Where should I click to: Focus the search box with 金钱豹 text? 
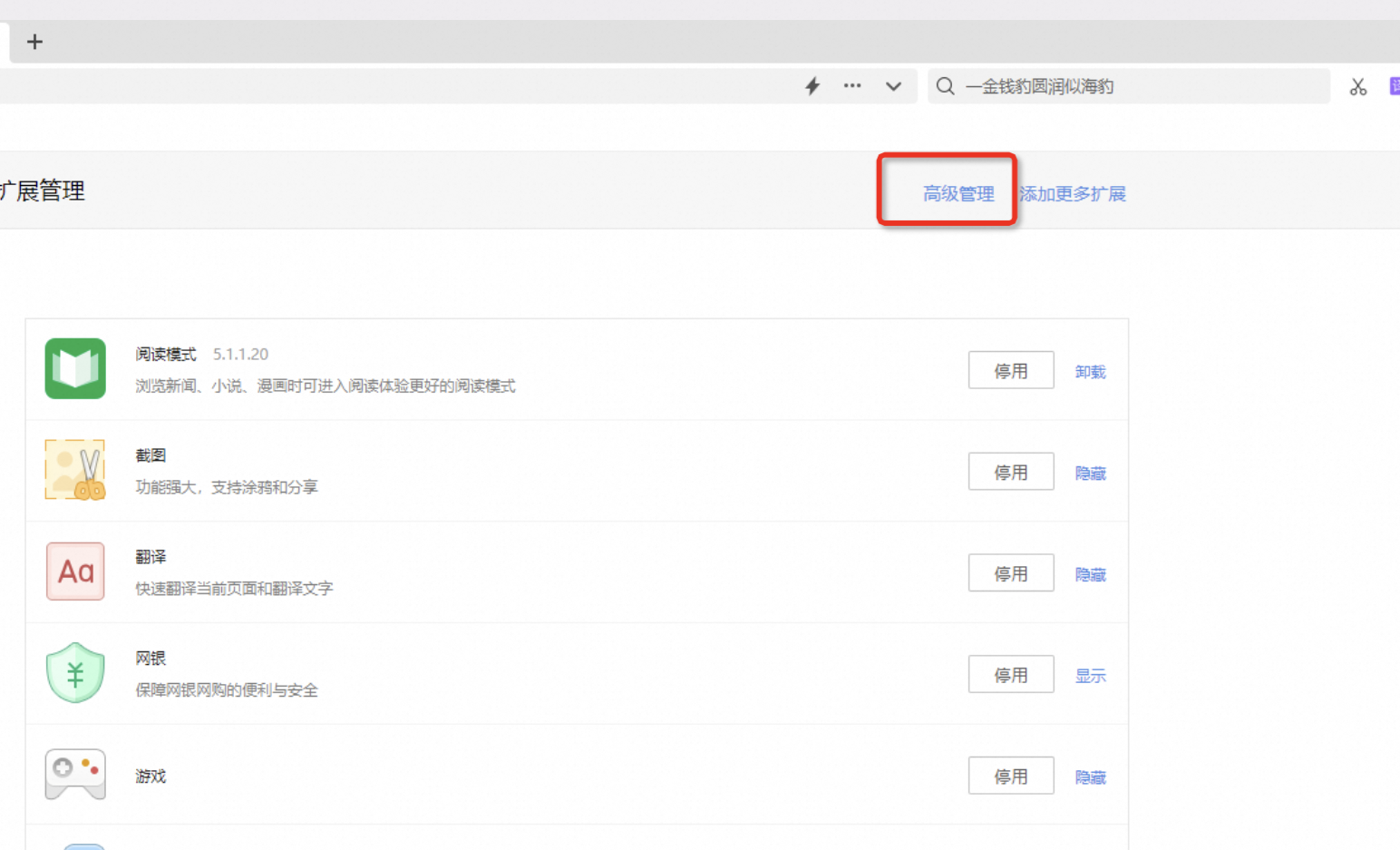click(1128, 86)
